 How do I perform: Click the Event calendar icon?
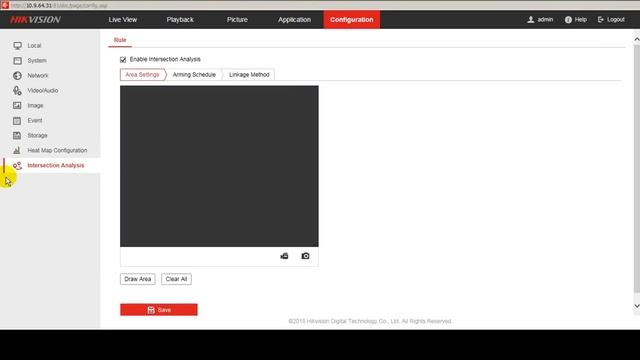pos(17,120)
